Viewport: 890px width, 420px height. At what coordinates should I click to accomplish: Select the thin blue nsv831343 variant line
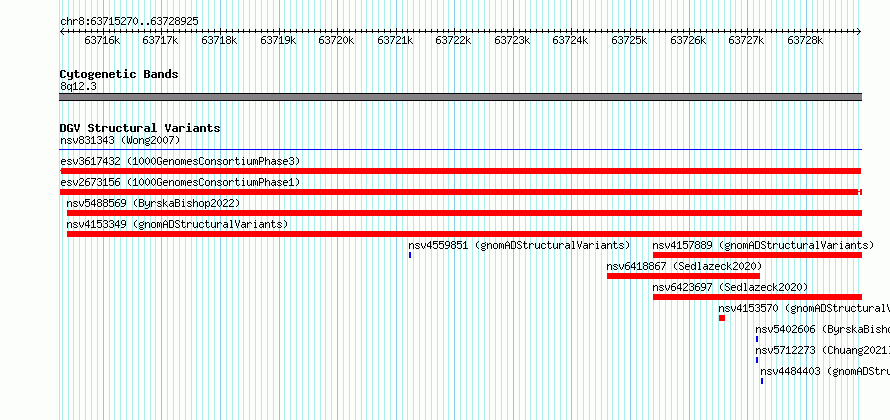click(x=460, y=150)
